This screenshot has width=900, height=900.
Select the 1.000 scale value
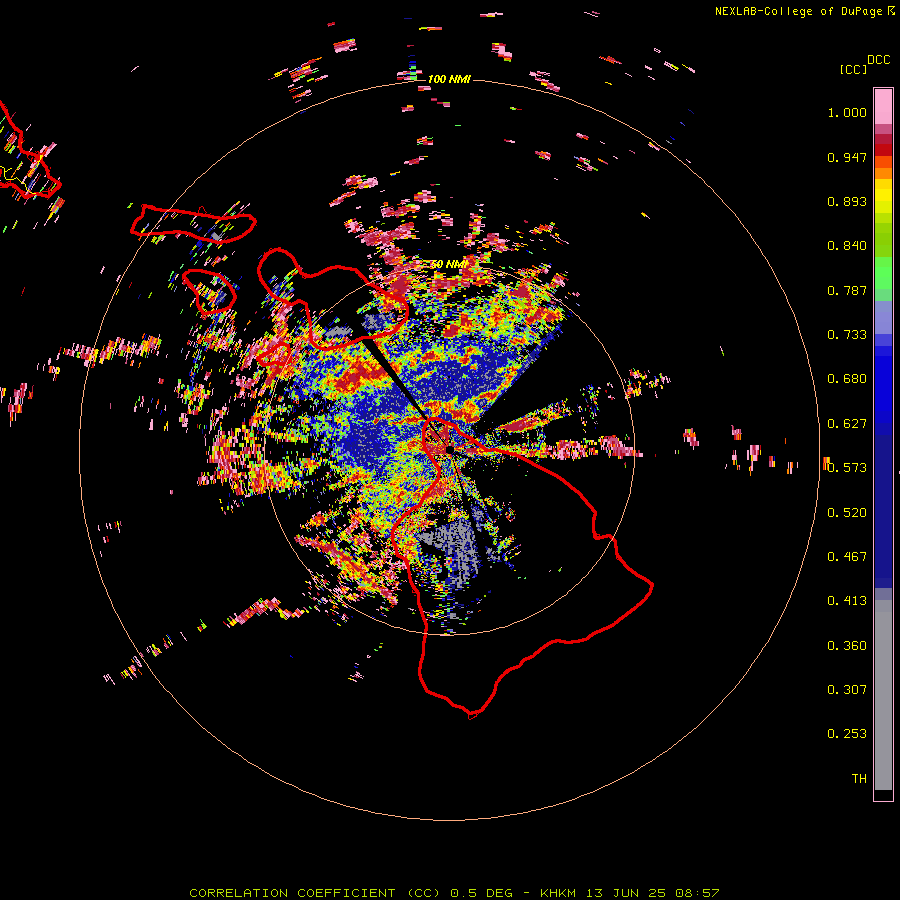tap(847, 112)
